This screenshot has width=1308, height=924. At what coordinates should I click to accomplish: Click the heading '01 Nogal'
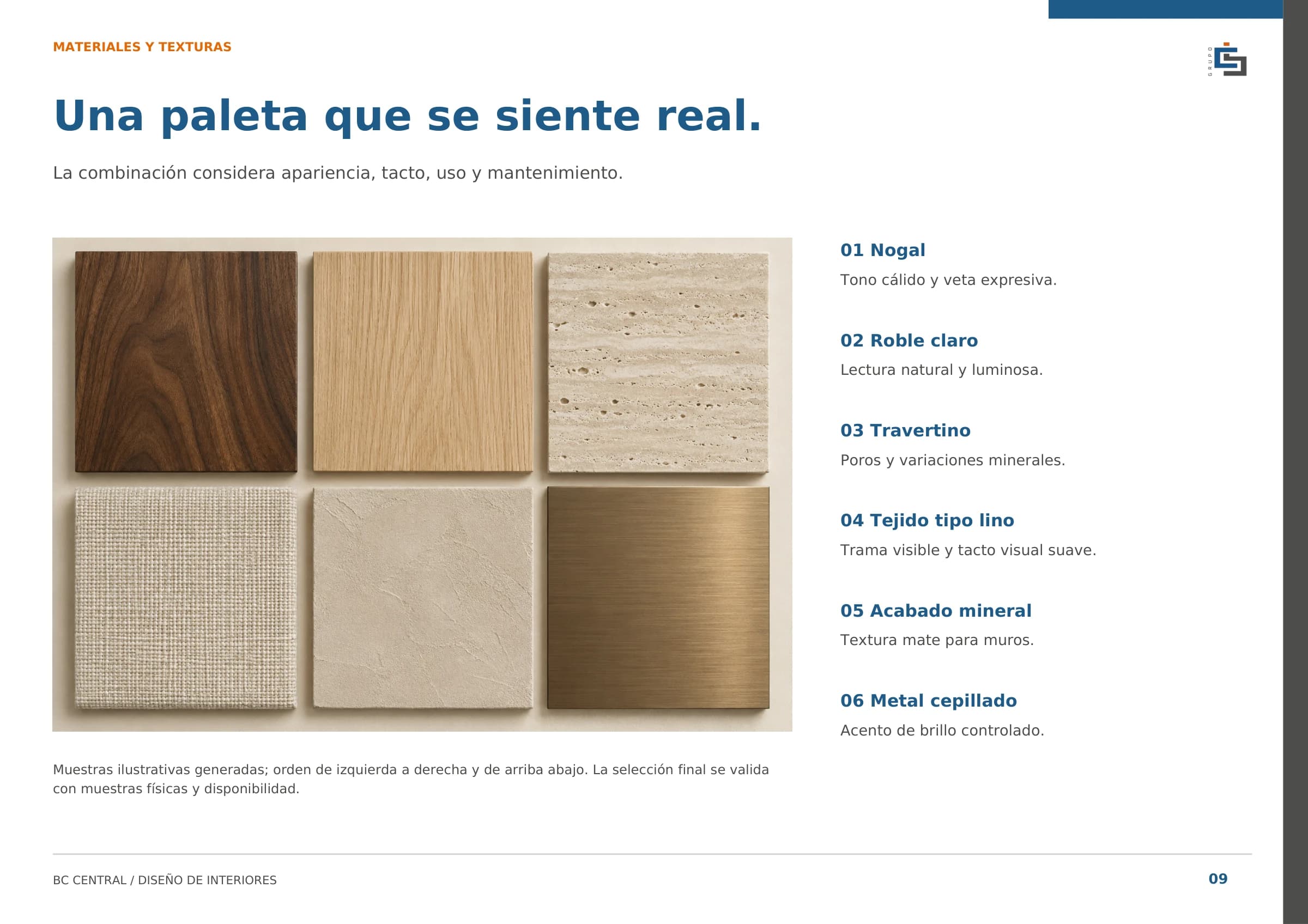click(x=882, y=250)
